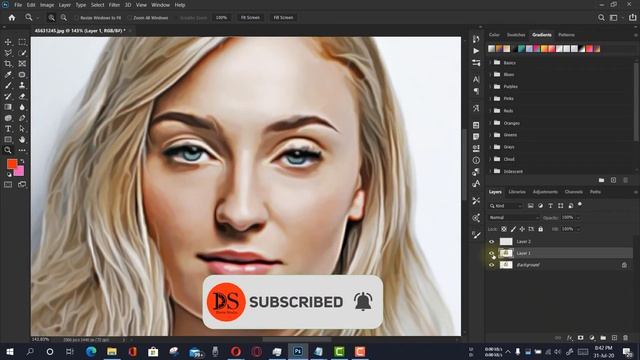Expand the Purples gradient folder
This screenshot has width=640, height=360.
(x=490, y=87)
